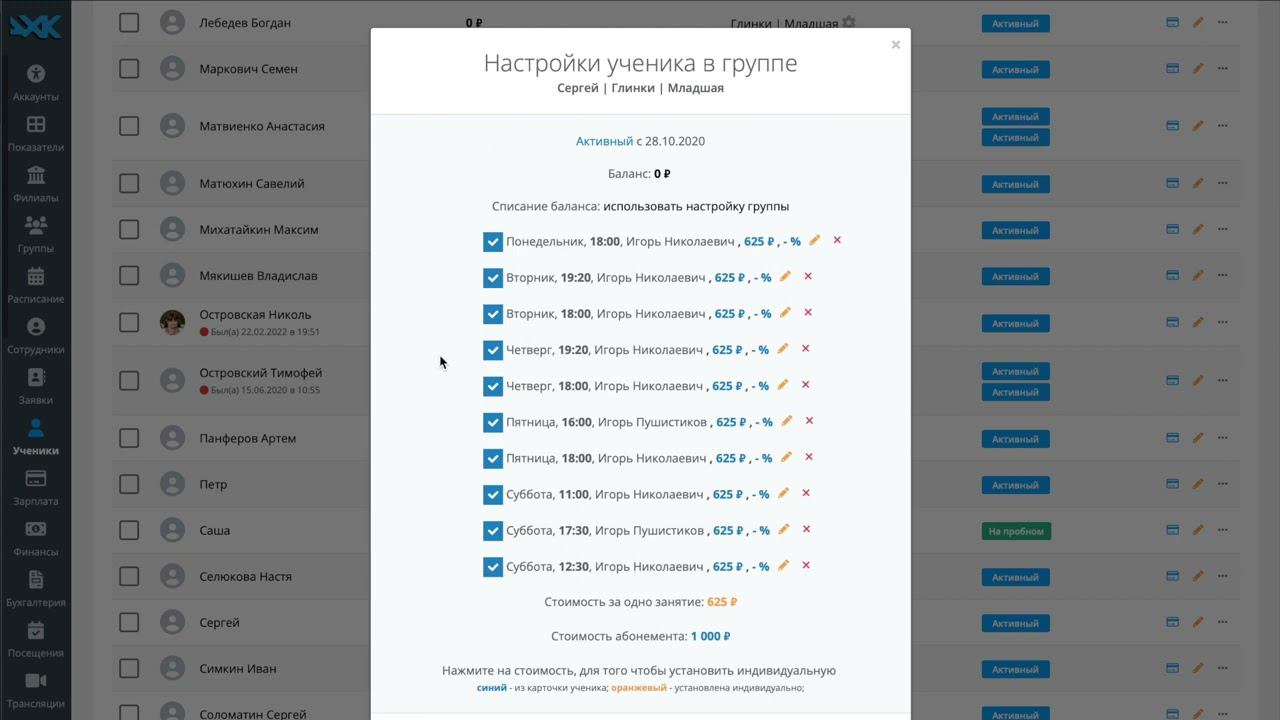The width and height of the screenshot is (1280, 720).
Task: Toggle the Четверг 19:20 checkbox
Action: pyautogui.click(x=492, y=350)
